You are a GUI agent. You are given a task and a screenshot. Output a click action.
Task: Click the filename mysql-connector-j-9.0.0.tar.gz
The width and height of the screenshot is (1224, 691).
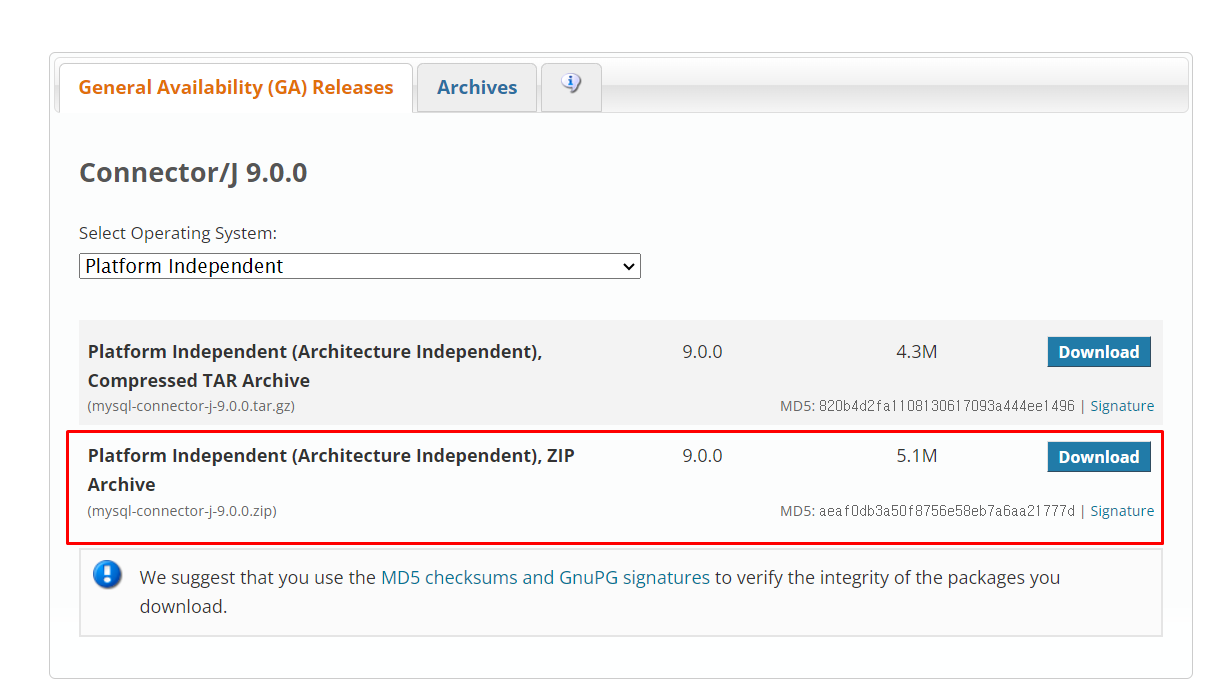click(191, 406)
